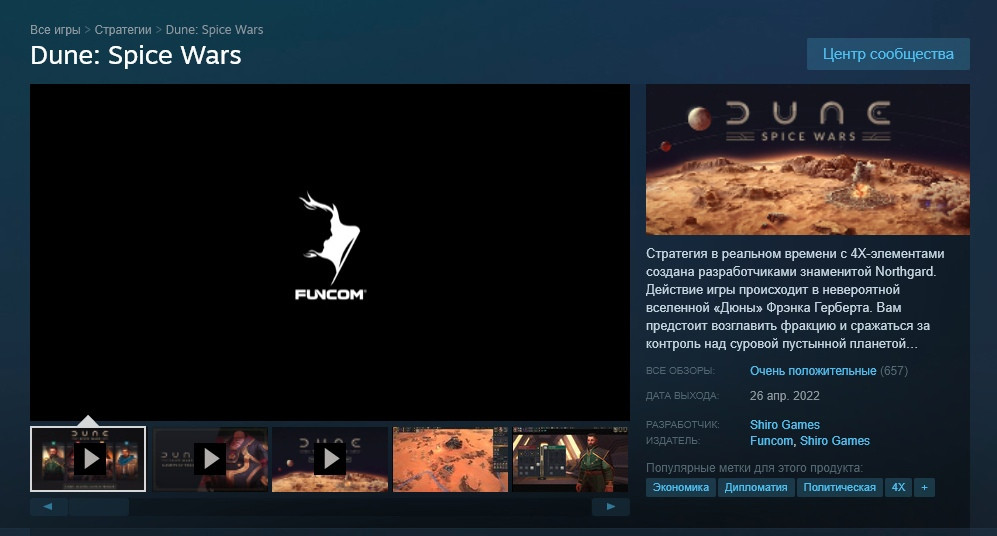Click the main video player area
Screen dimensions: 997x536
(x=329, y=252)
